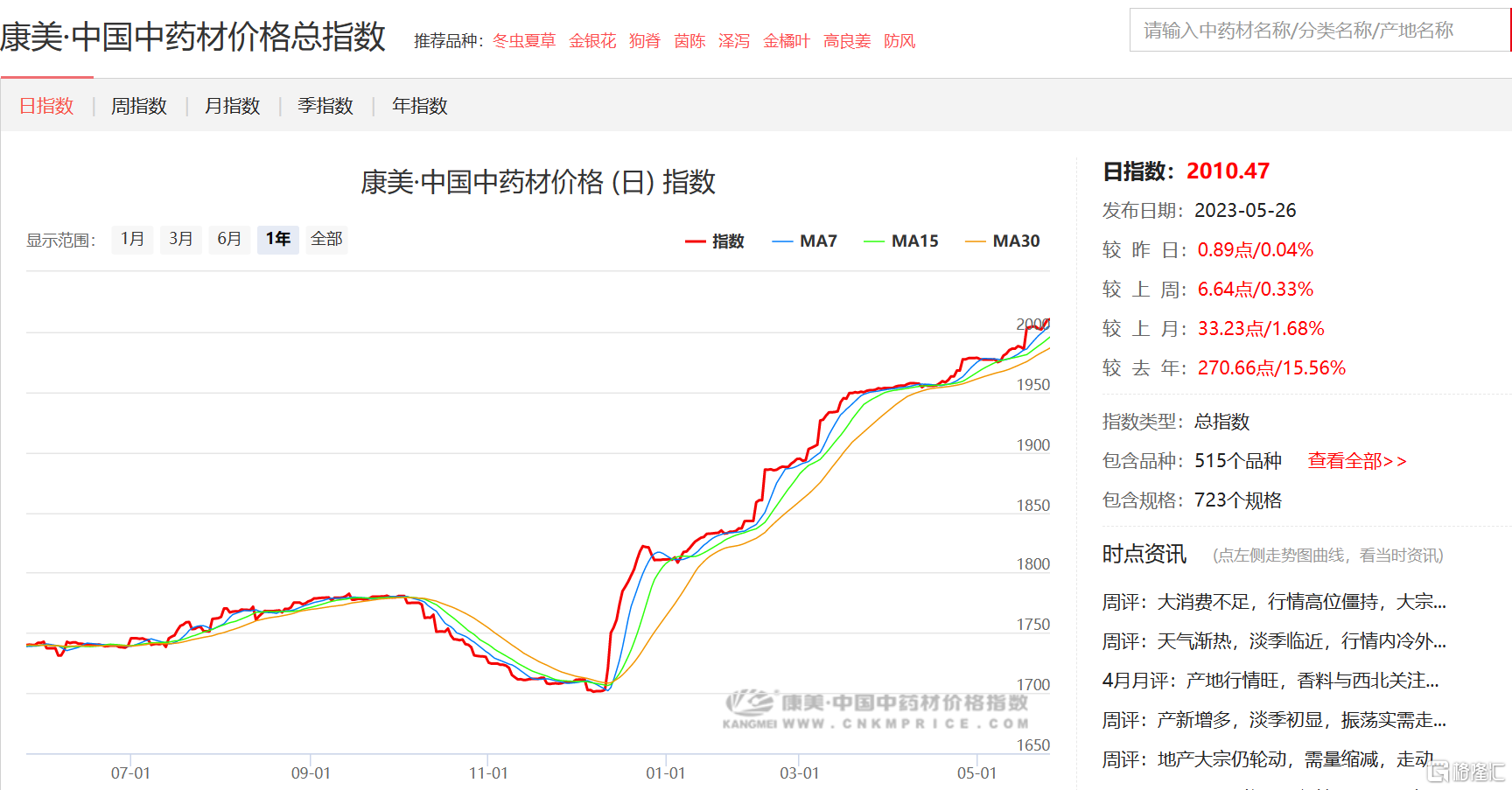Click 较上周 change 6.64点/0.33%

(x=1256, y=290)
